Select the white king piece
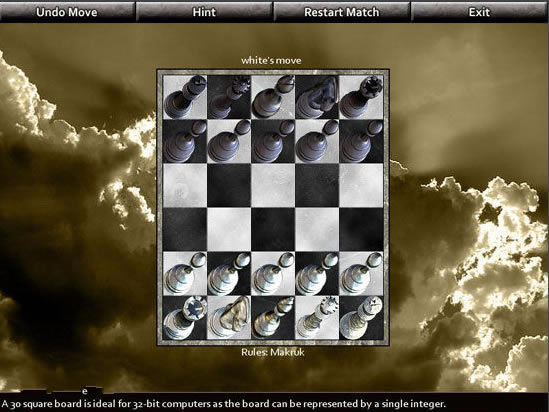The image size is (549, 412). tap(361, 318)
